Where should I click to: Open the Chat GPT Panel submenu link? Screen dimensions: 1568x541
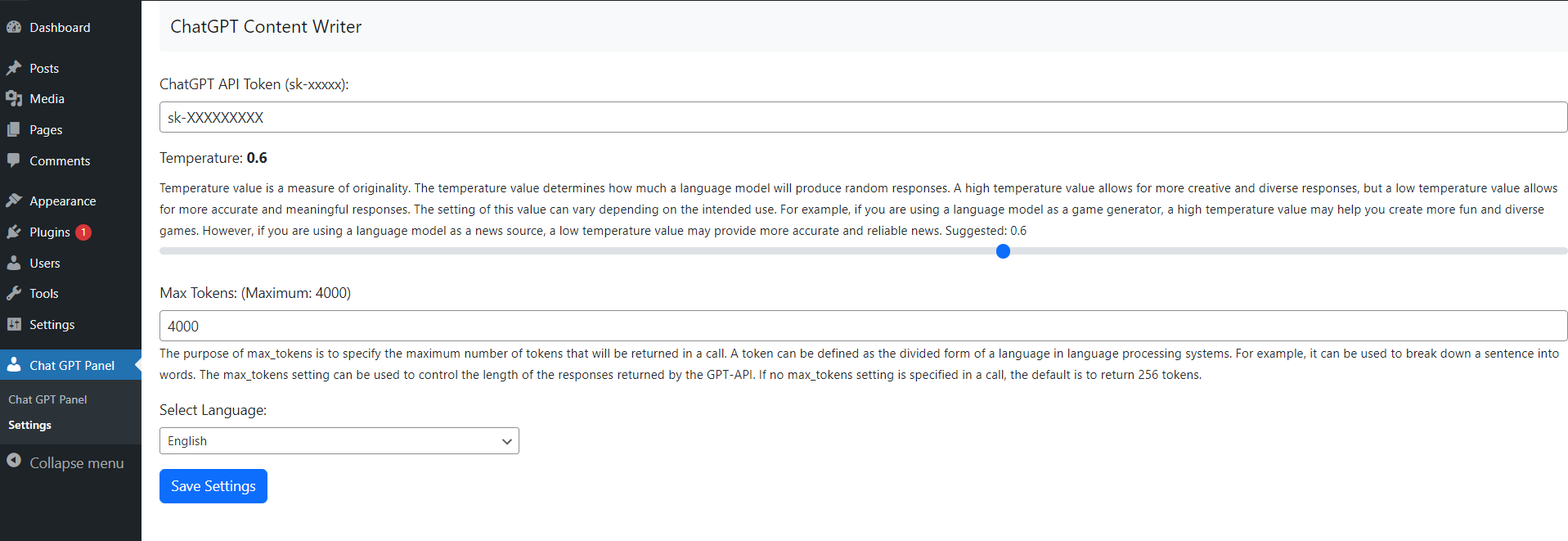47,399
